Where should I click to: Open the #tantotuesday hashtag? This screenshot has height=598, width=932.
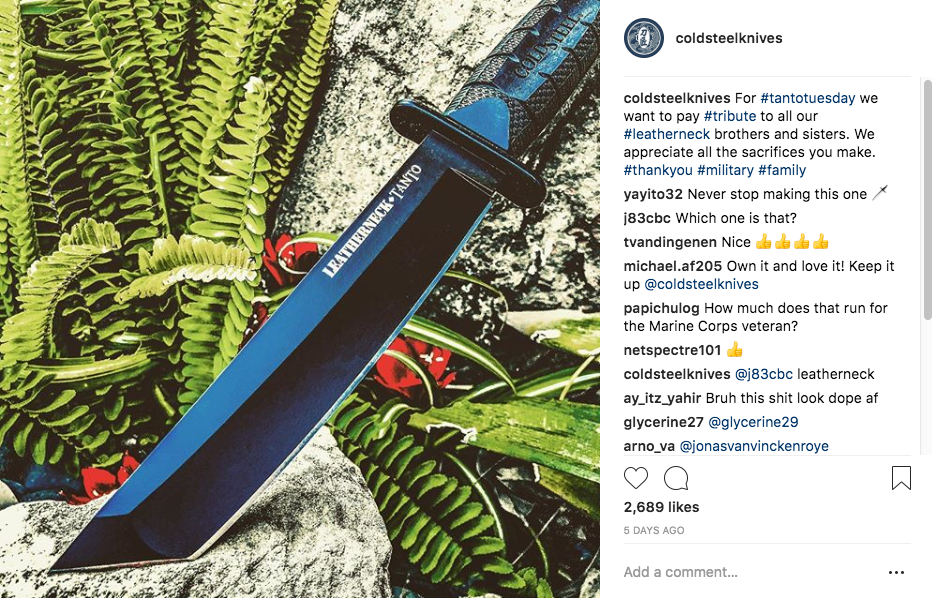[807, 98]
